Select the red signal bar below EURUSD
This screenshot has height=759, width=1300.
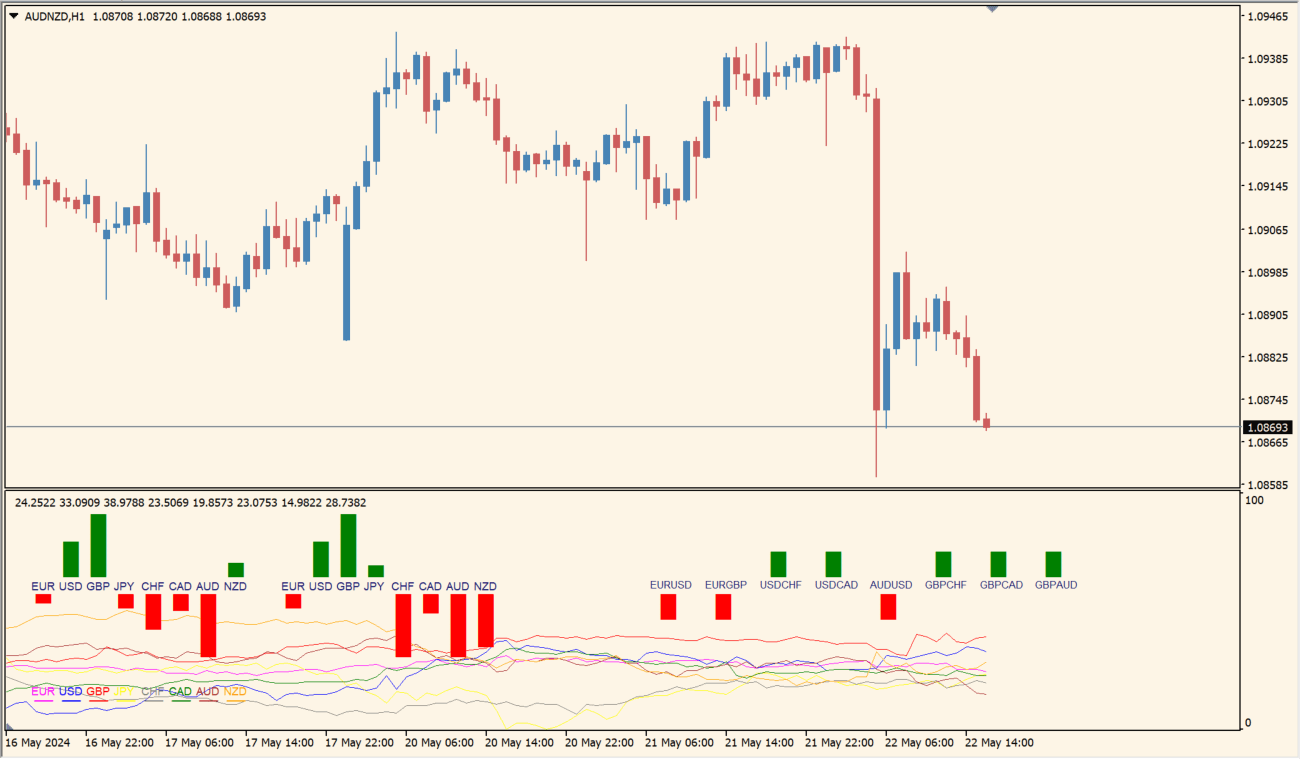pyautogui.click(x=668, y=607)
